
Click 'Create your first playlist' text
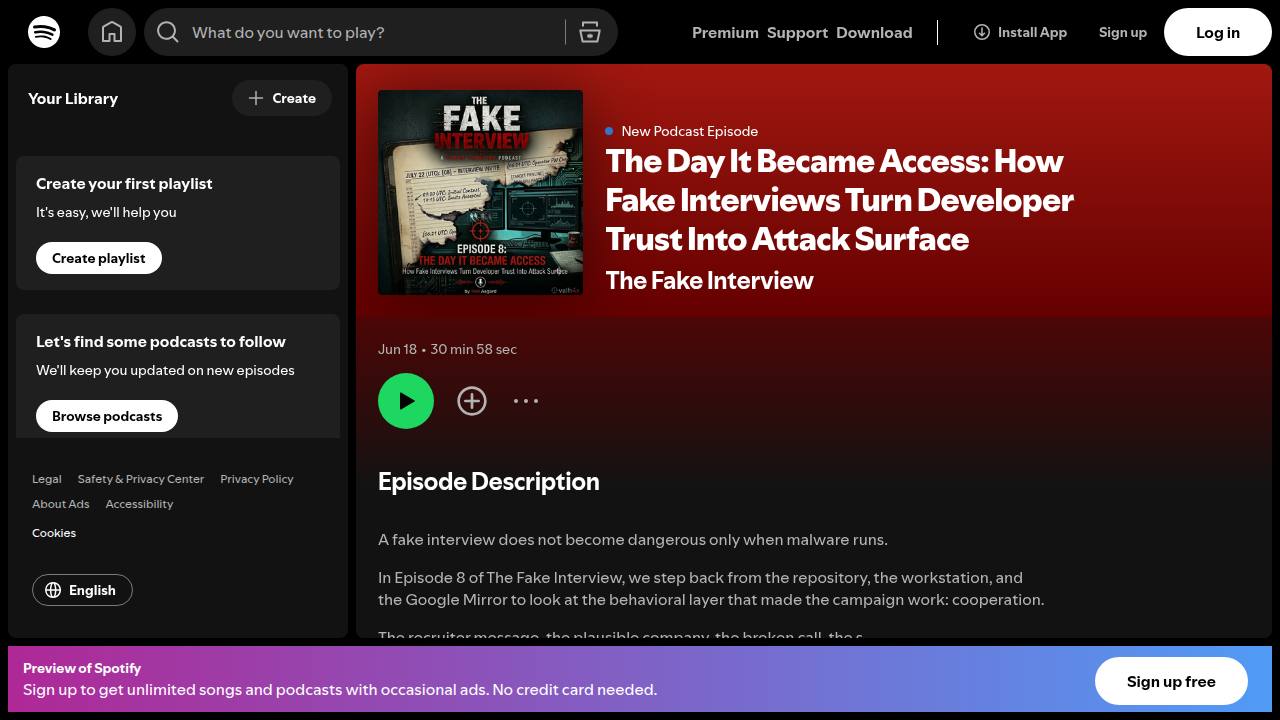click(x=124, y=184)
